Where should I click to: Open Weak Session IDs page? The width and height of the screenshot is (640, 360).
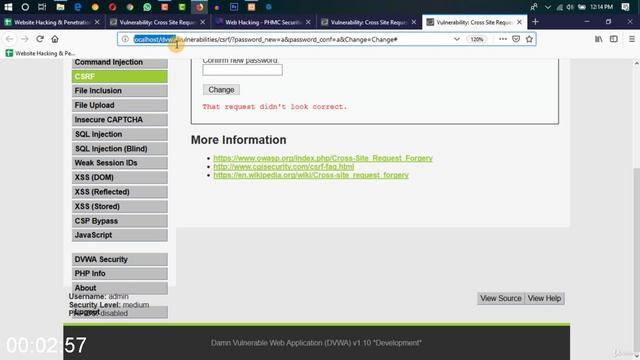(120, 163)
